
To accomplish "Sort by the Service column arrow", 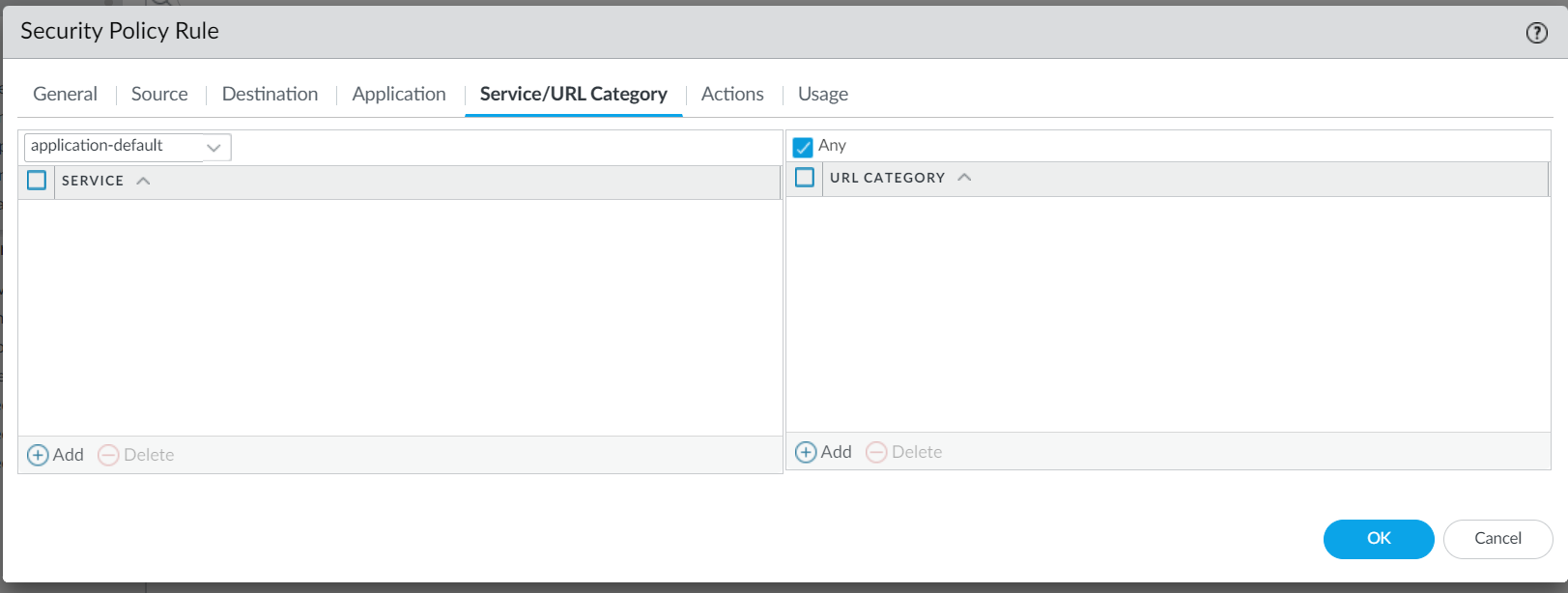I will pyautogui.click(x=143, y=181).
